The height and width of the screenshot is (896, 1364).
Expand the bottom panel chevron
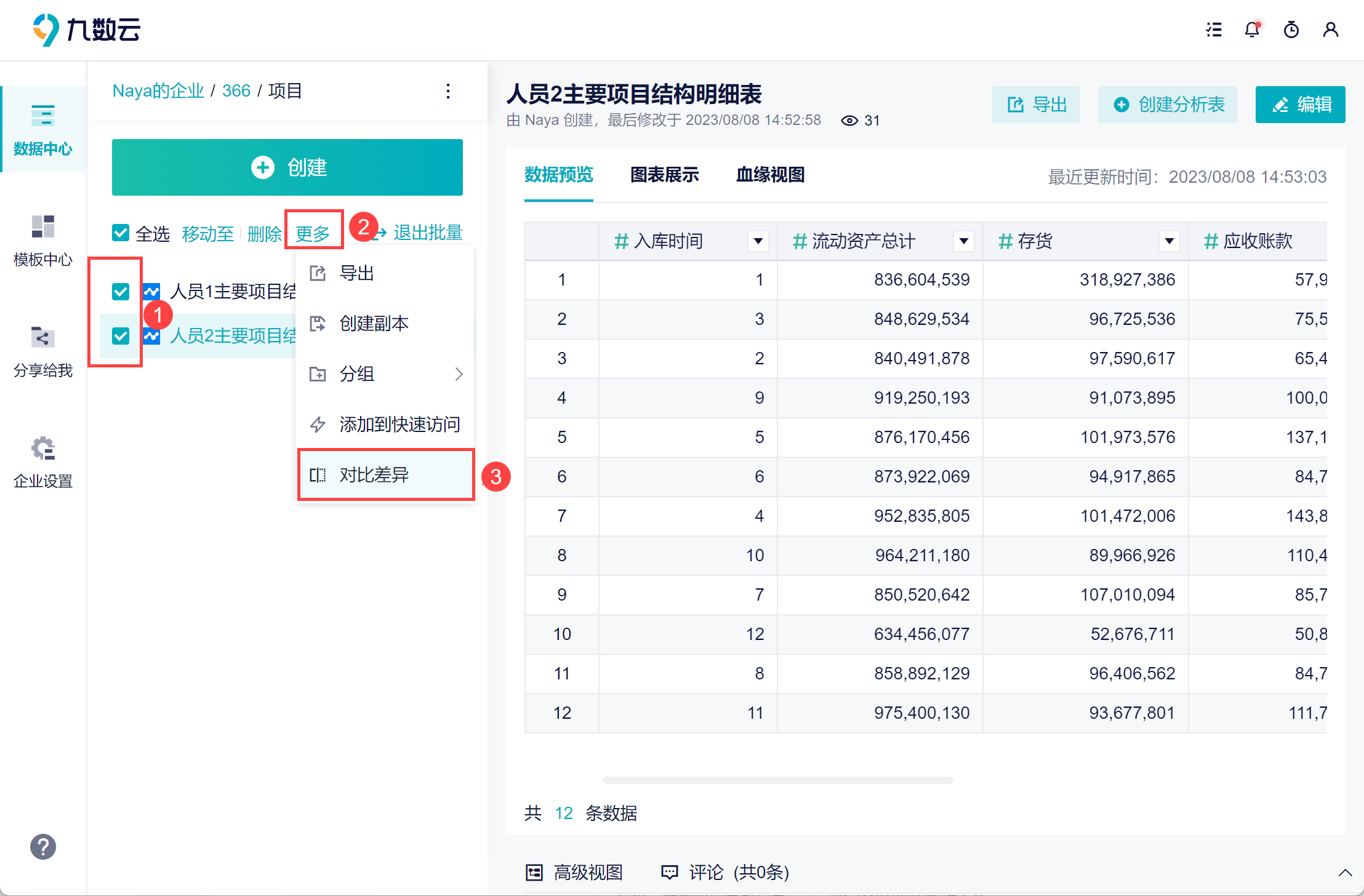pos(1346,873)
